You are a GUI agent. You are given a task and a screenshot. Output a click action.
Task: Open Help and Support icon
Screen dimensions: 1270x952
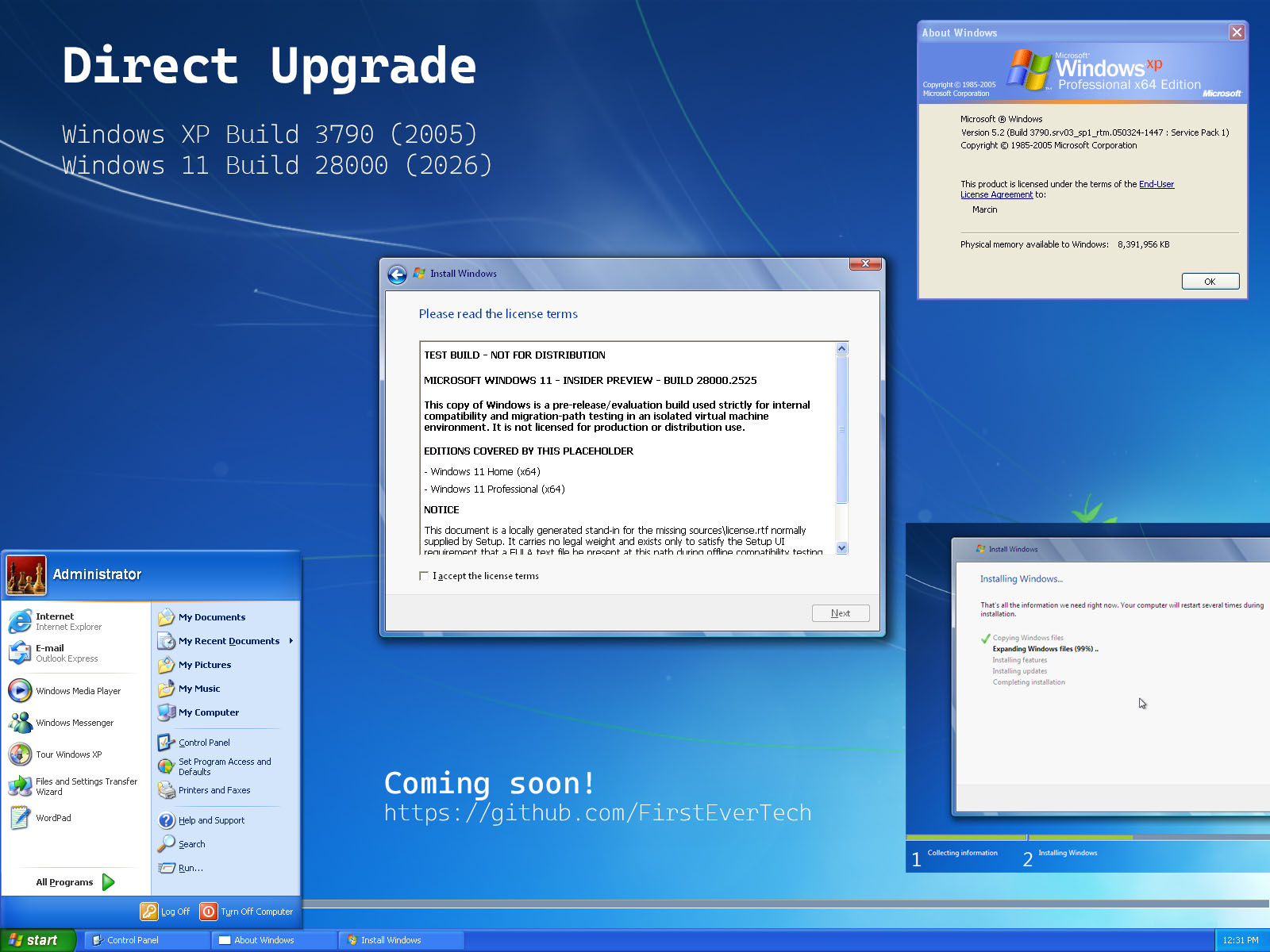[x=166, y=820]
